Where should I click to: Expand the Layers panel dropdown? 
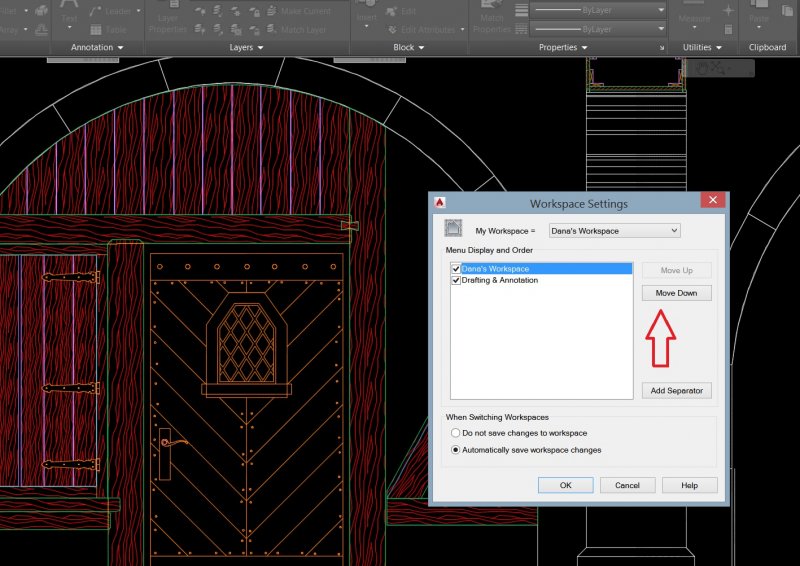pyautogui.click(x=247, y=47)
